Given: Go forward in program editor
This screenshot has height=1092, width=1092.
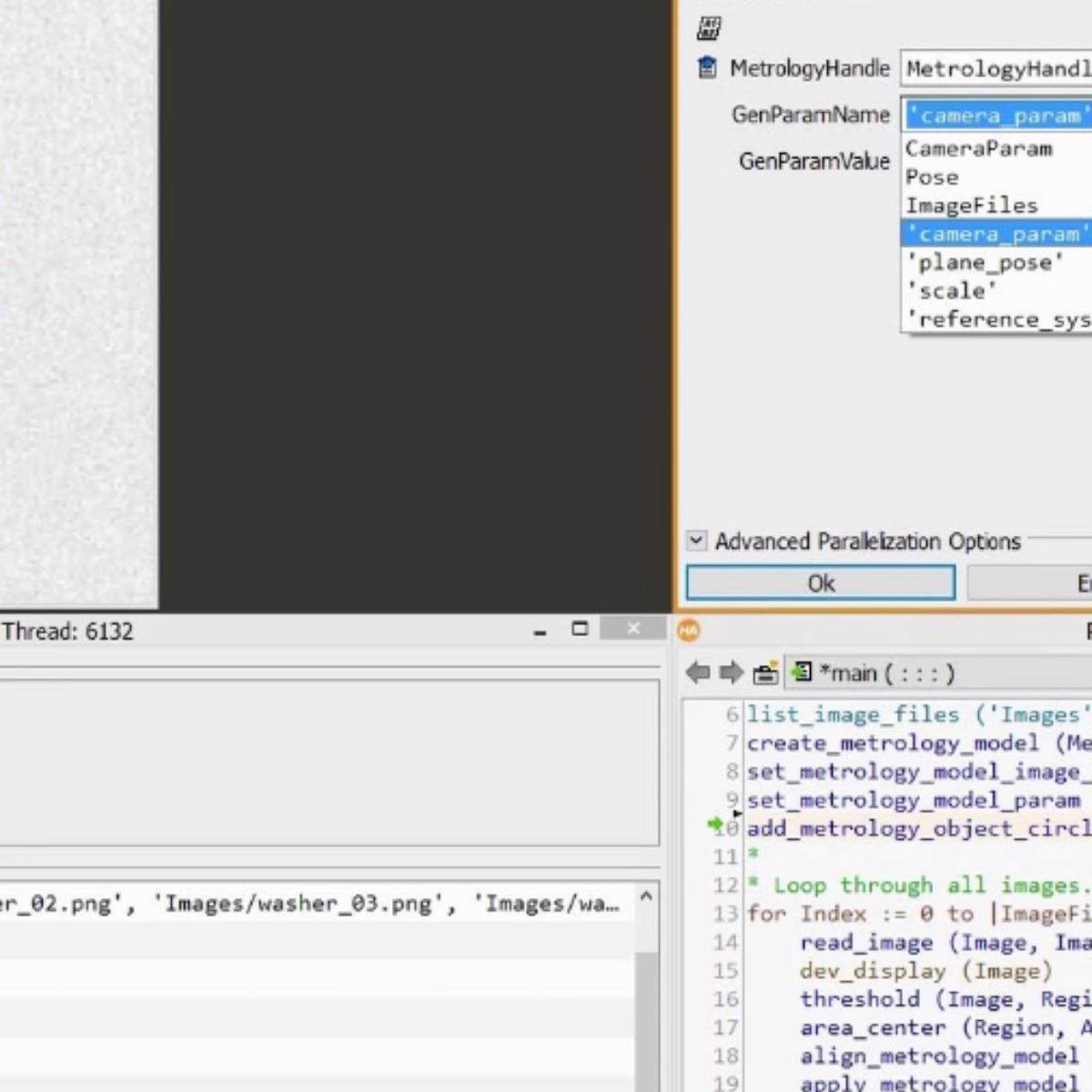Looking at the screenshot, I should pyautogui.click(x=731, y=672).
